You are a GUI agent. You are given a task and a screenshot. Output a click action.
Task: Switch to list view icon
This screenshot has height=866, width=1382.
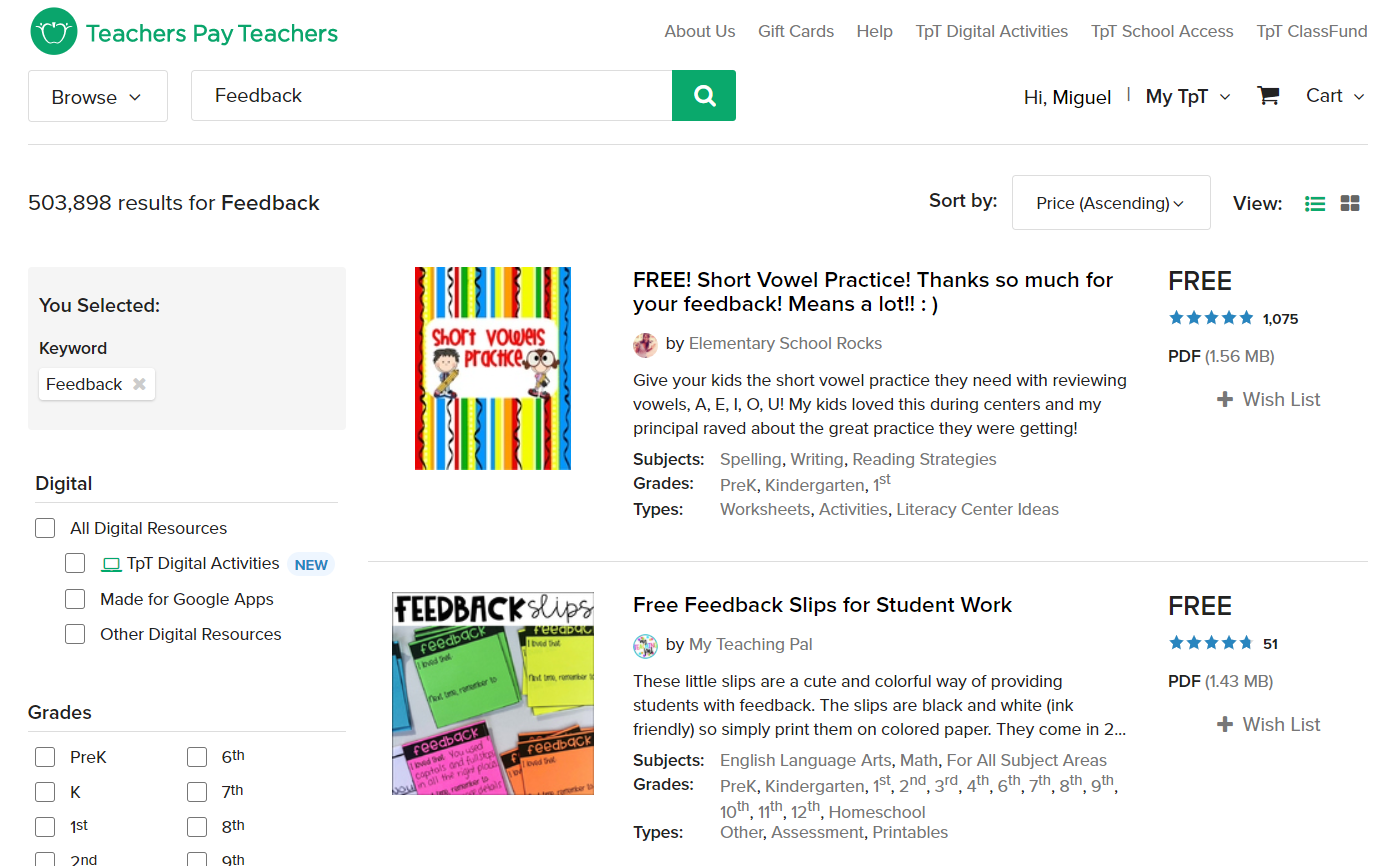pos(1315,203)
